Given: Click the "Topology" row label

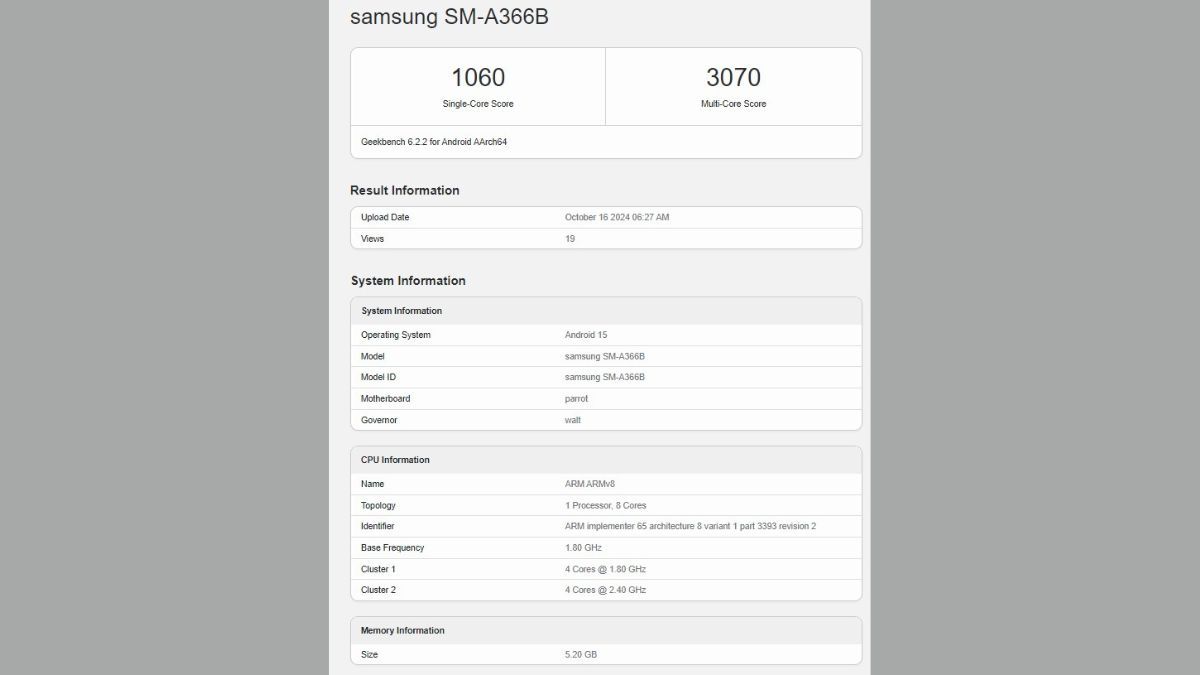Looking at the screenshot, I should coord(378,506).
